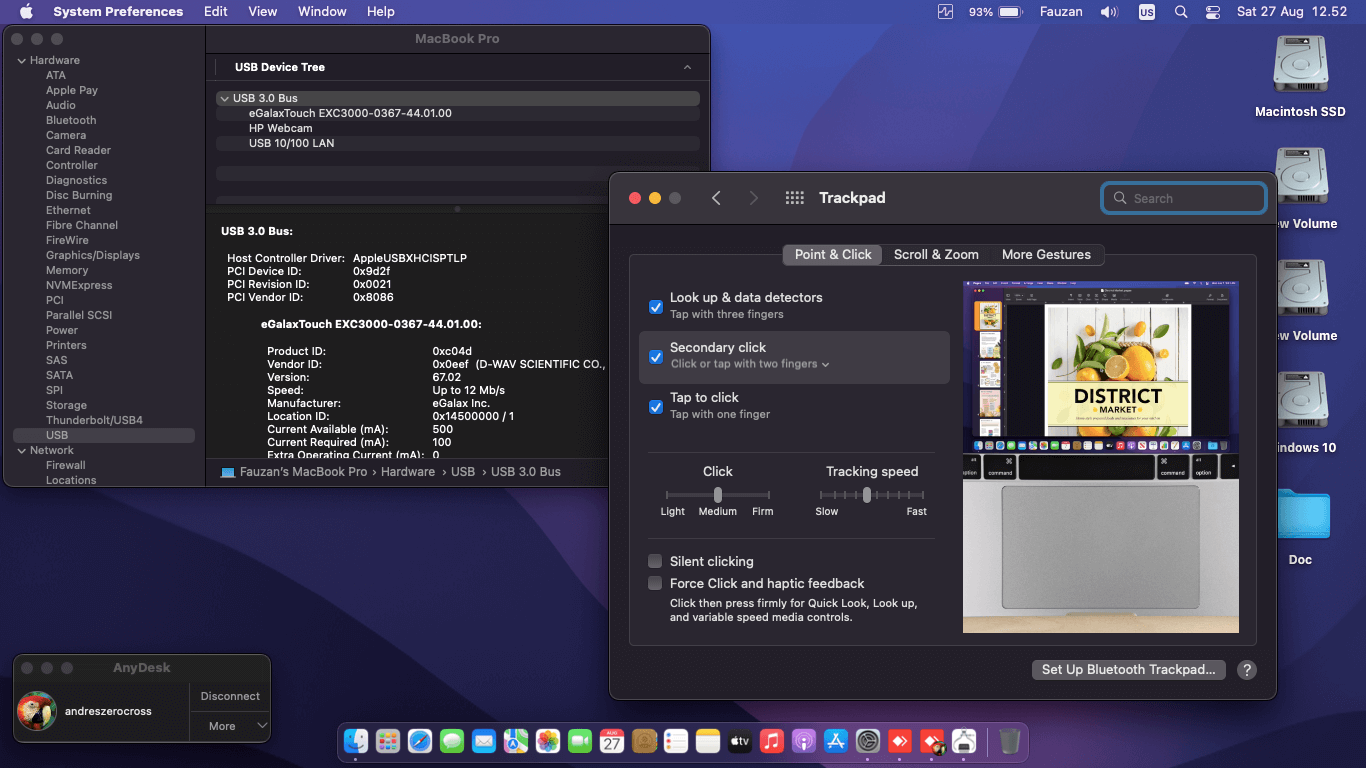This screenshot has height=768, width=1366.
Task: Open the Trackpad search field magnifier icon
Action: (x=1119, y=198)
